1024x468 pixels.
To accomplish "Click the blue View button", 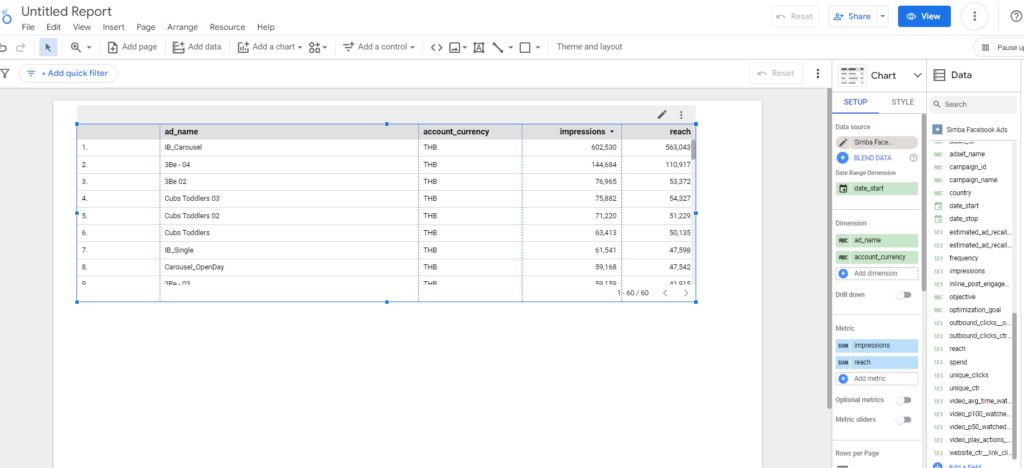I will 923,16.
